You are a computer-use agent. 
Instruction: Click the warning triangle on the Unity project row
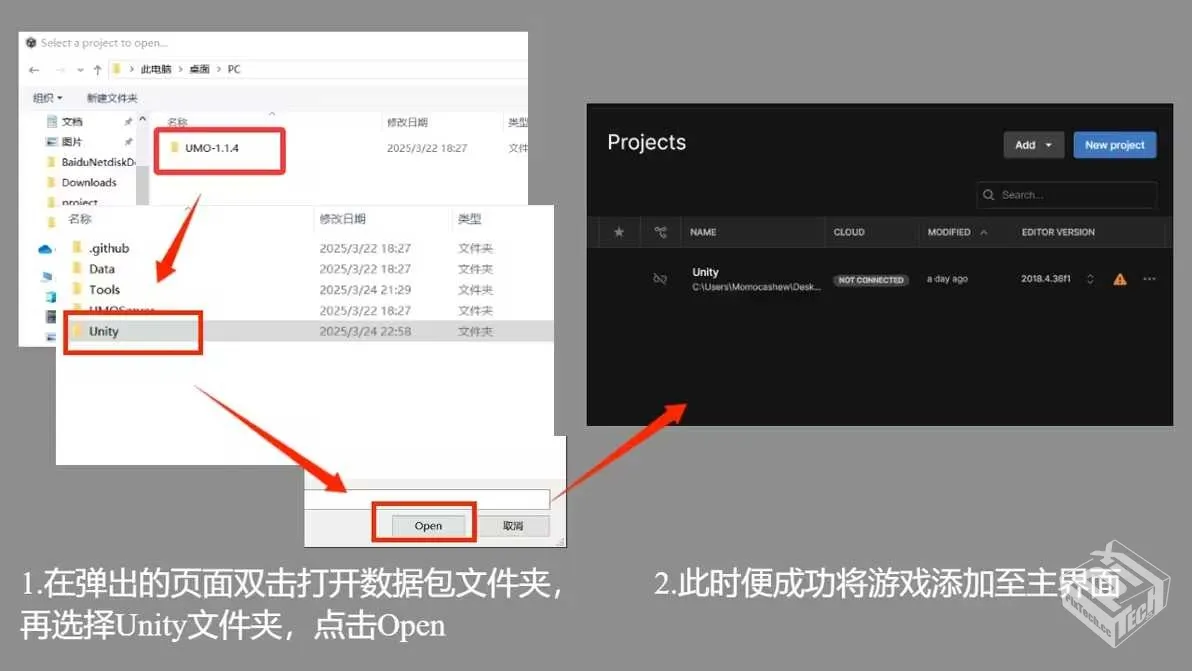click(x=1119, y=279)
